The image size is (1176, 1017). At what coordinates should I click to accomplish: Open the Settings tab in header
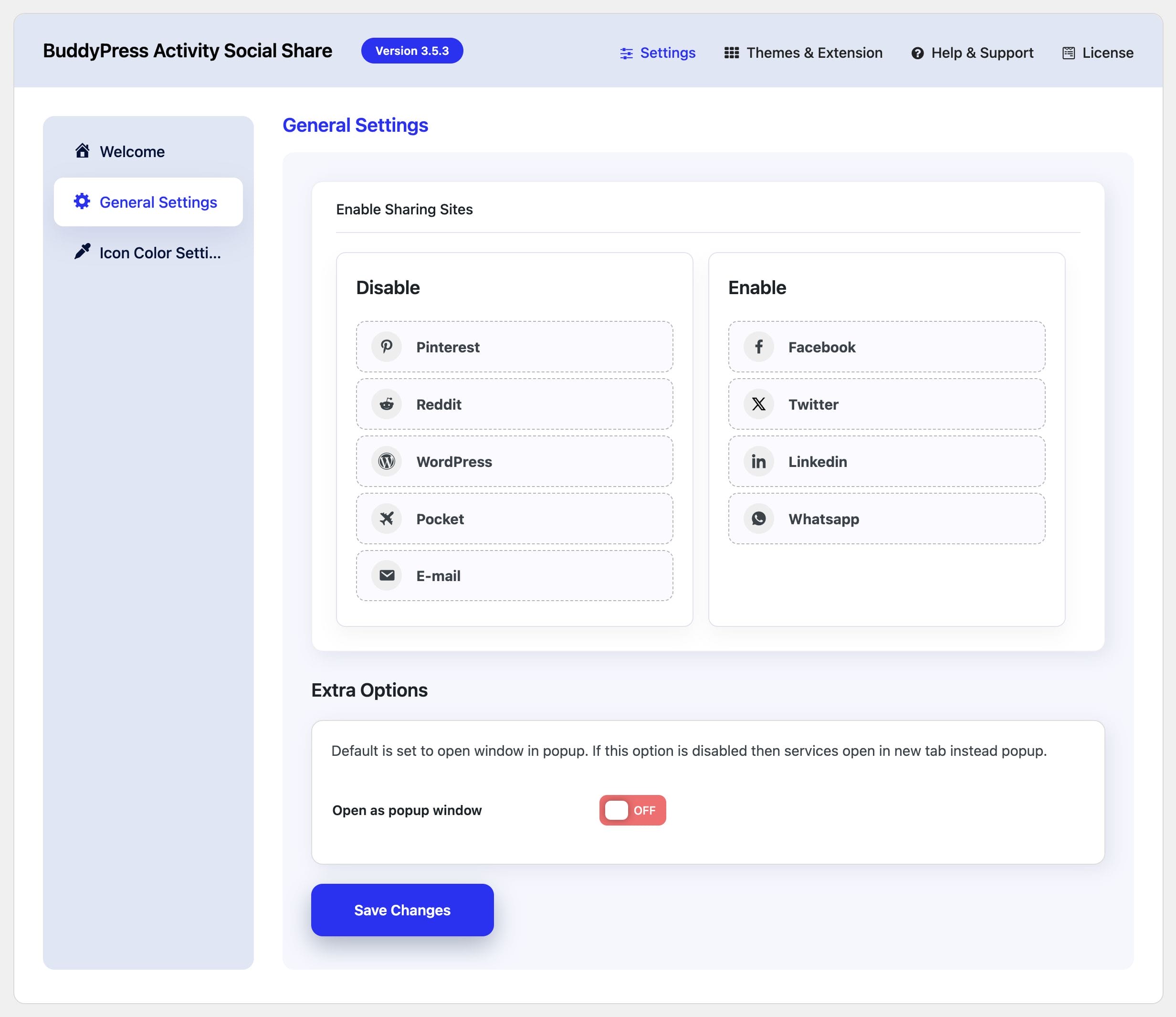point(658,53)
